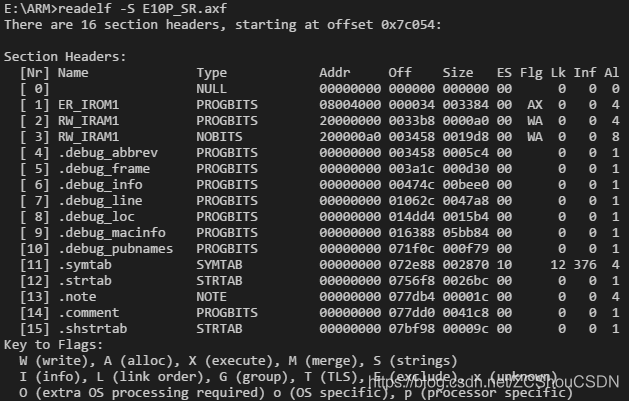Select the RW_IRAM1 PROGBITS row name
The image size is (629, 401).
[x=88, y=120]
